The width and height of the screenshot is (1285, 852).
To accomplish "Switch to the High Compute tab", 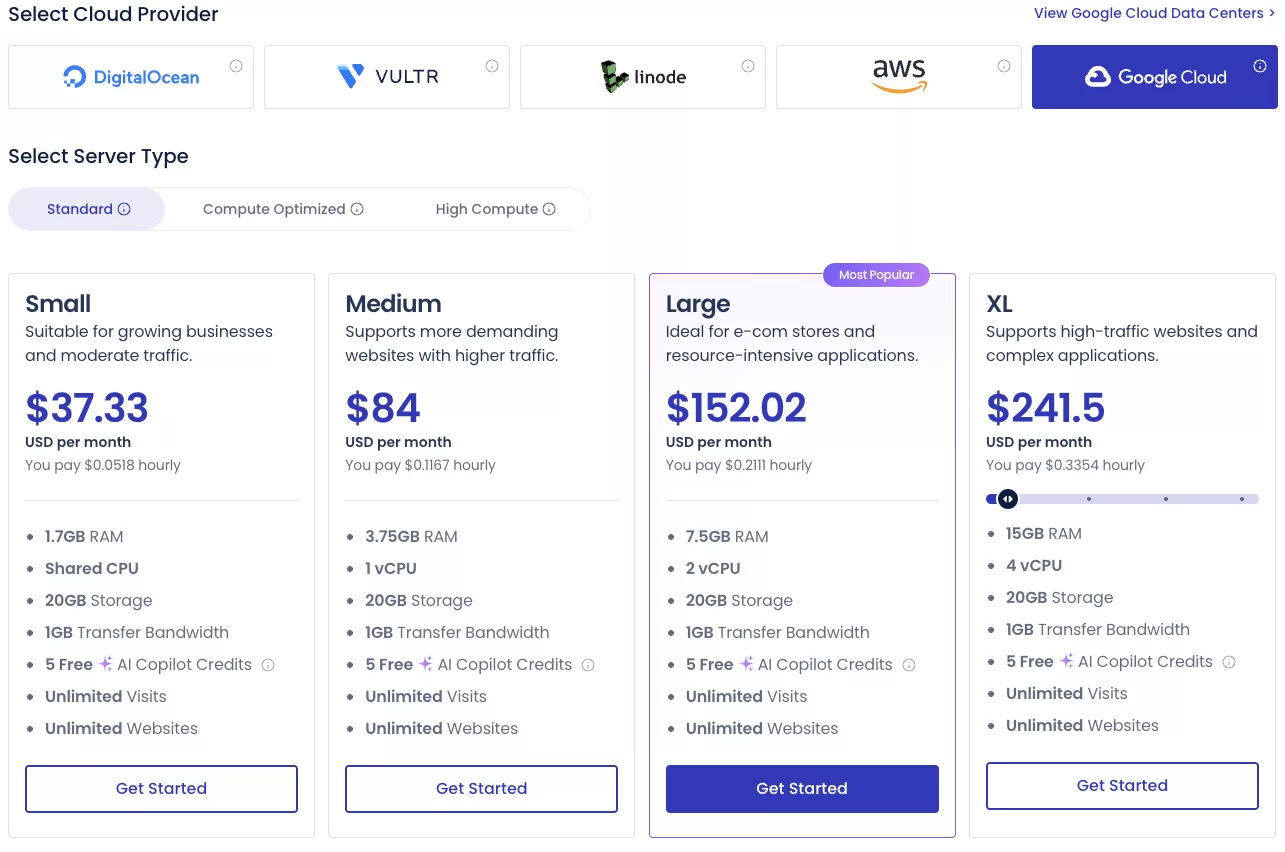I will tap(487, 209).
